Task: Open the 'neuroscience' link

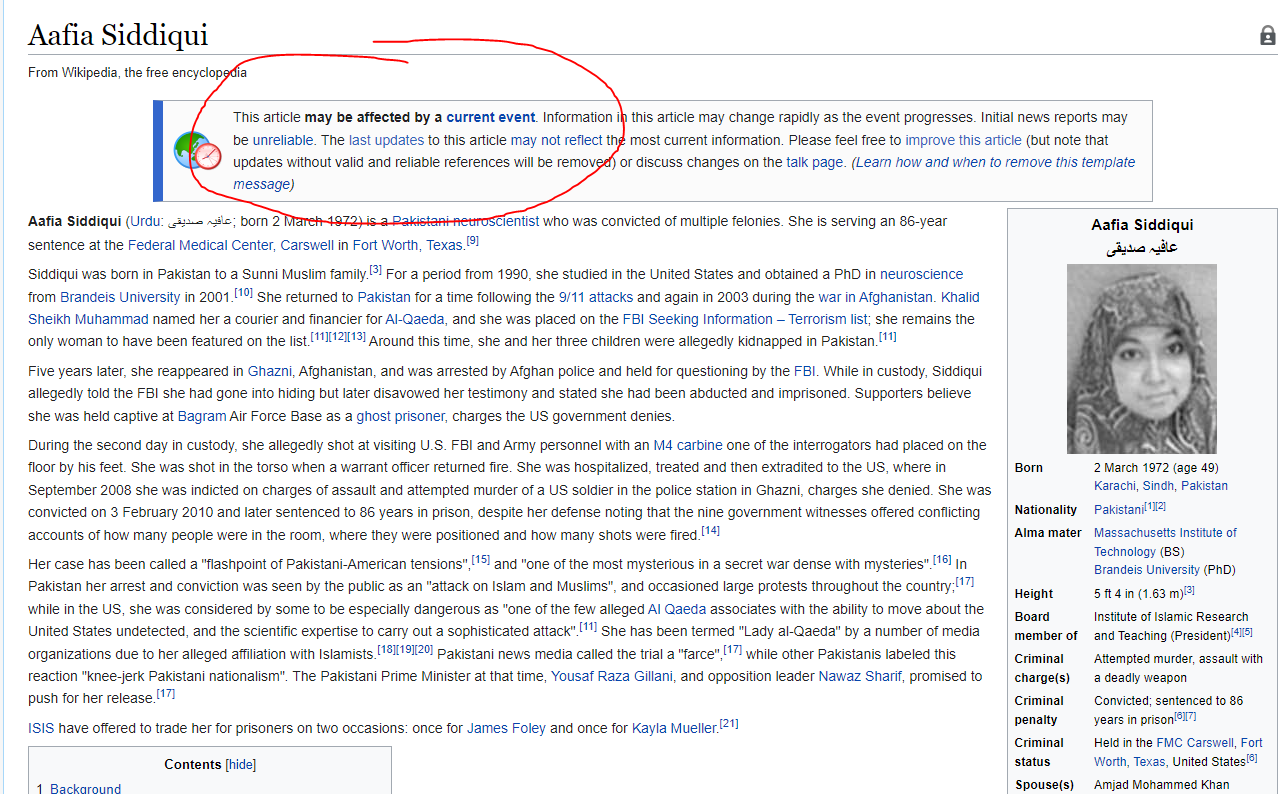Action: click(x=921, y=274)
